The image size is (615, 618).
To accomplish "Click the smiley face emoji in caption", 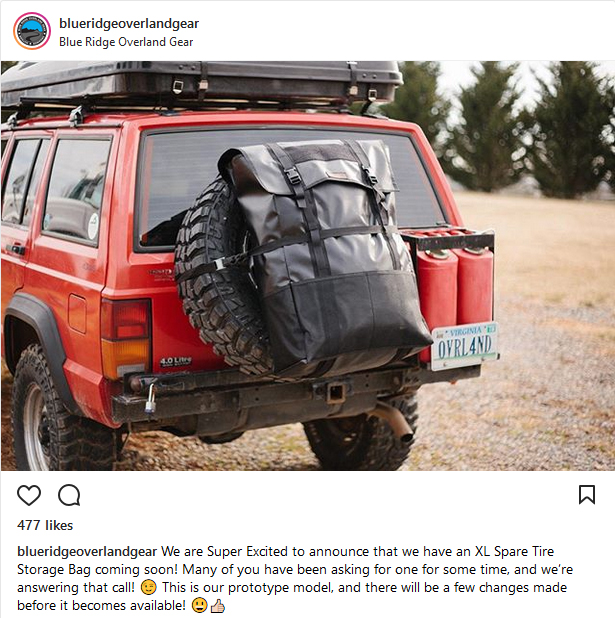I will point(199,605).
